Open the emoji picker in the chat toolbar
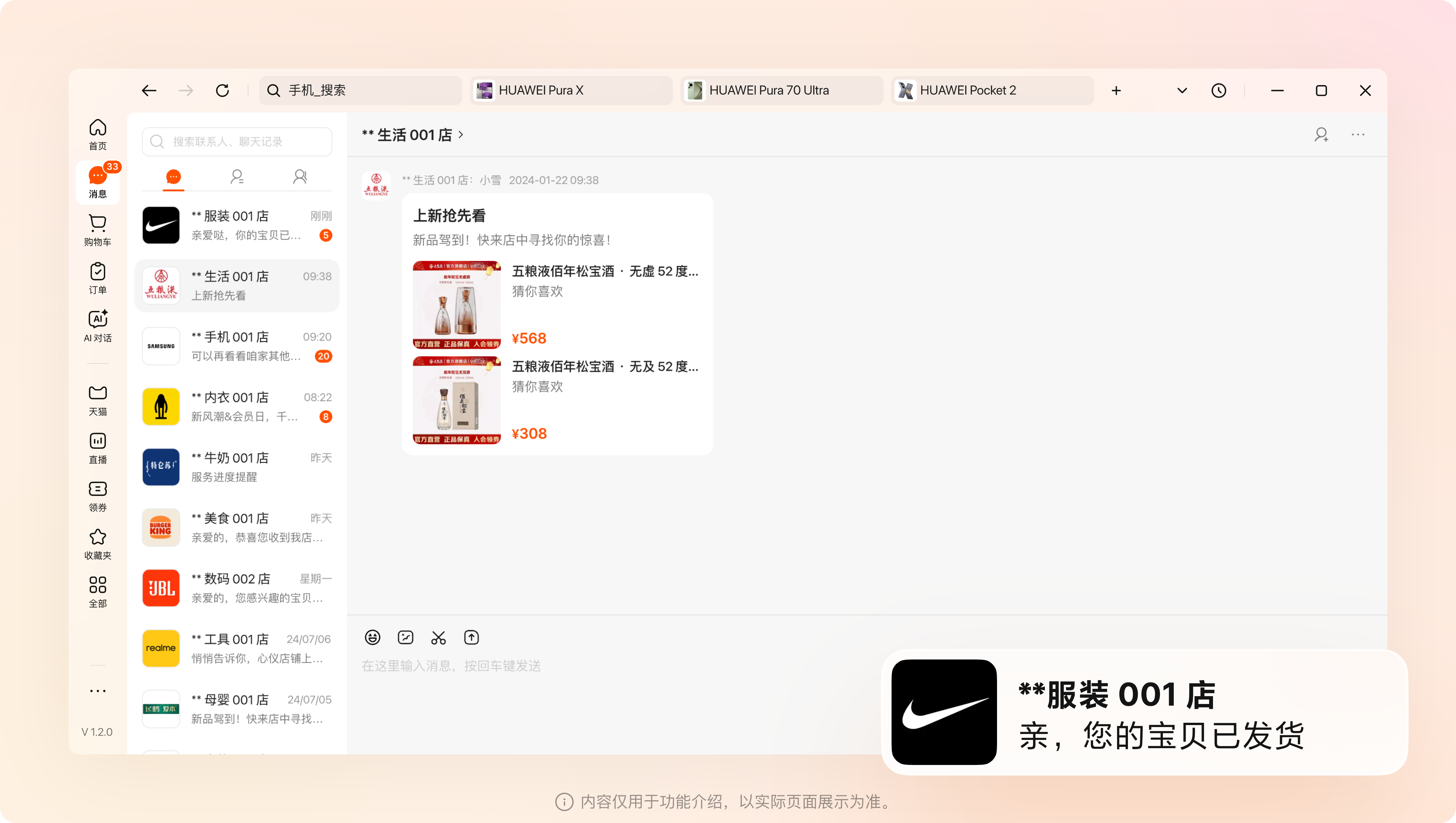Screen dimensions: 1456x823 (x=373, y=637)
